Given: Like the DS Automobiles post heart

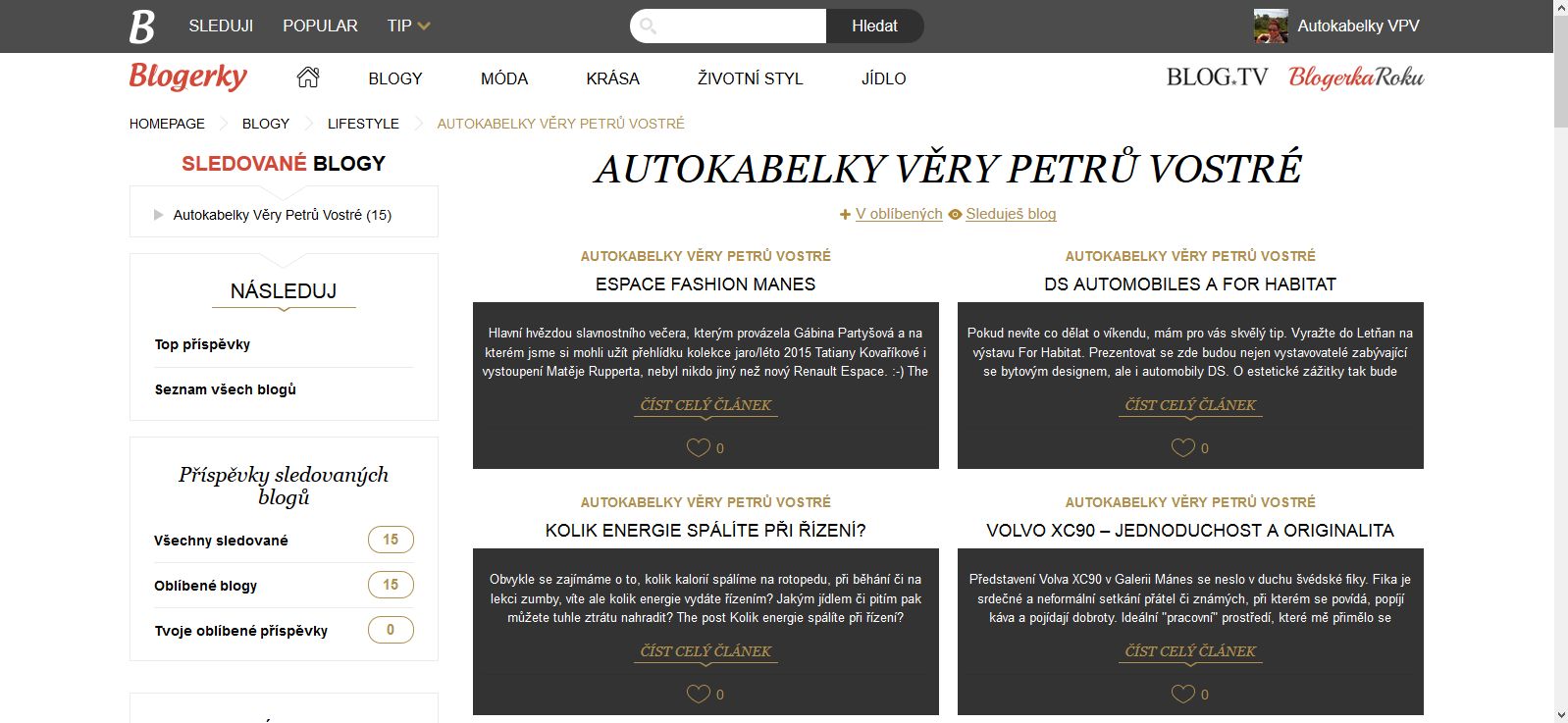Looking at the screenshot, I should (1182, 448).
